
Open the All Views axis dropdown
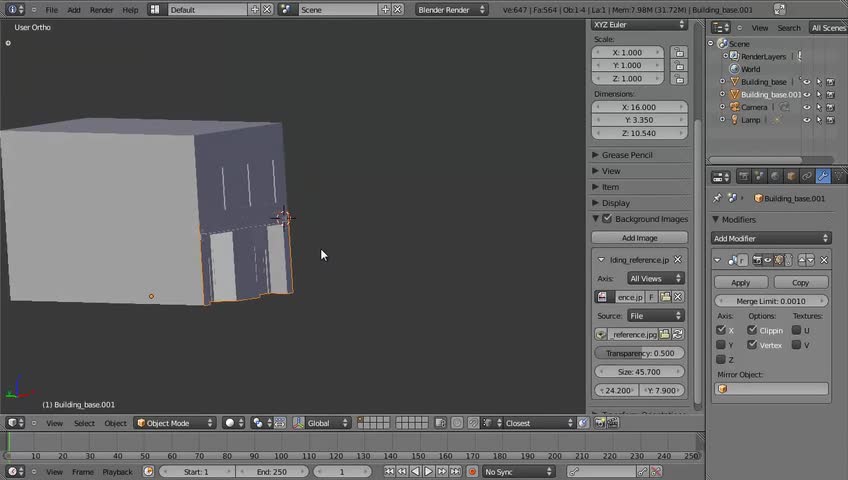pyautogui.click(x=655, y=278)
